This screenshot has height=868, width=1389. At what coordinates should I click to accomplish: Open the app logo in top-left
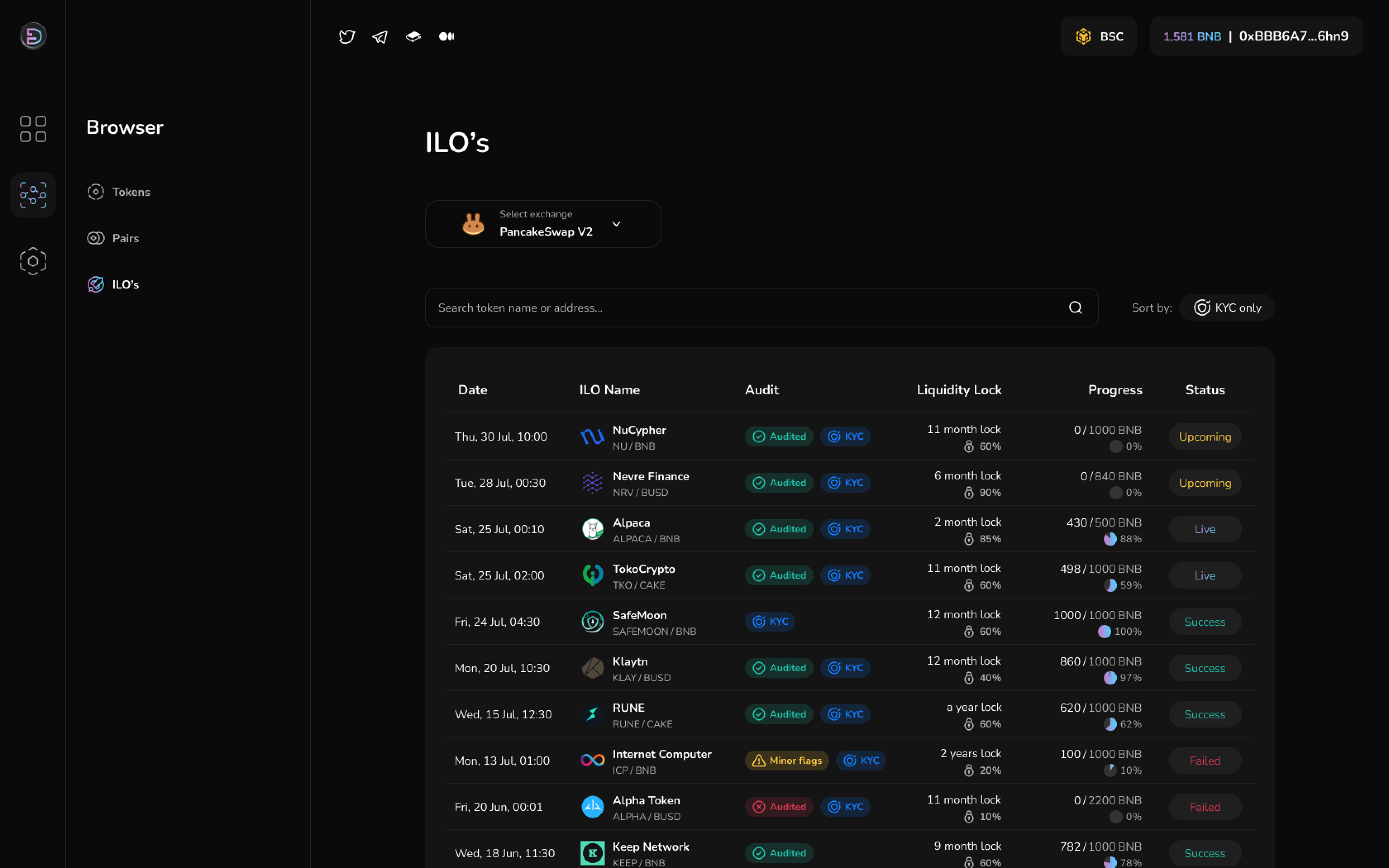pyautogui.click(x=33, y=36)
